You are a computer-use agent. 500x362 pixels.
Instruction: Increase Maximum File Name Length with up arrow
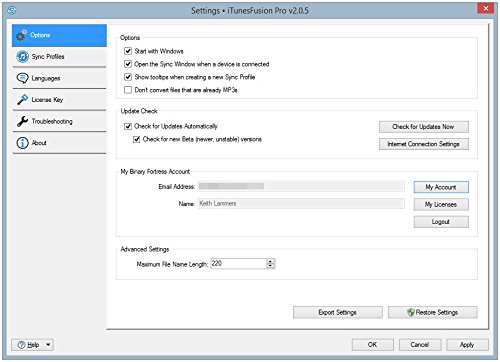271,261
